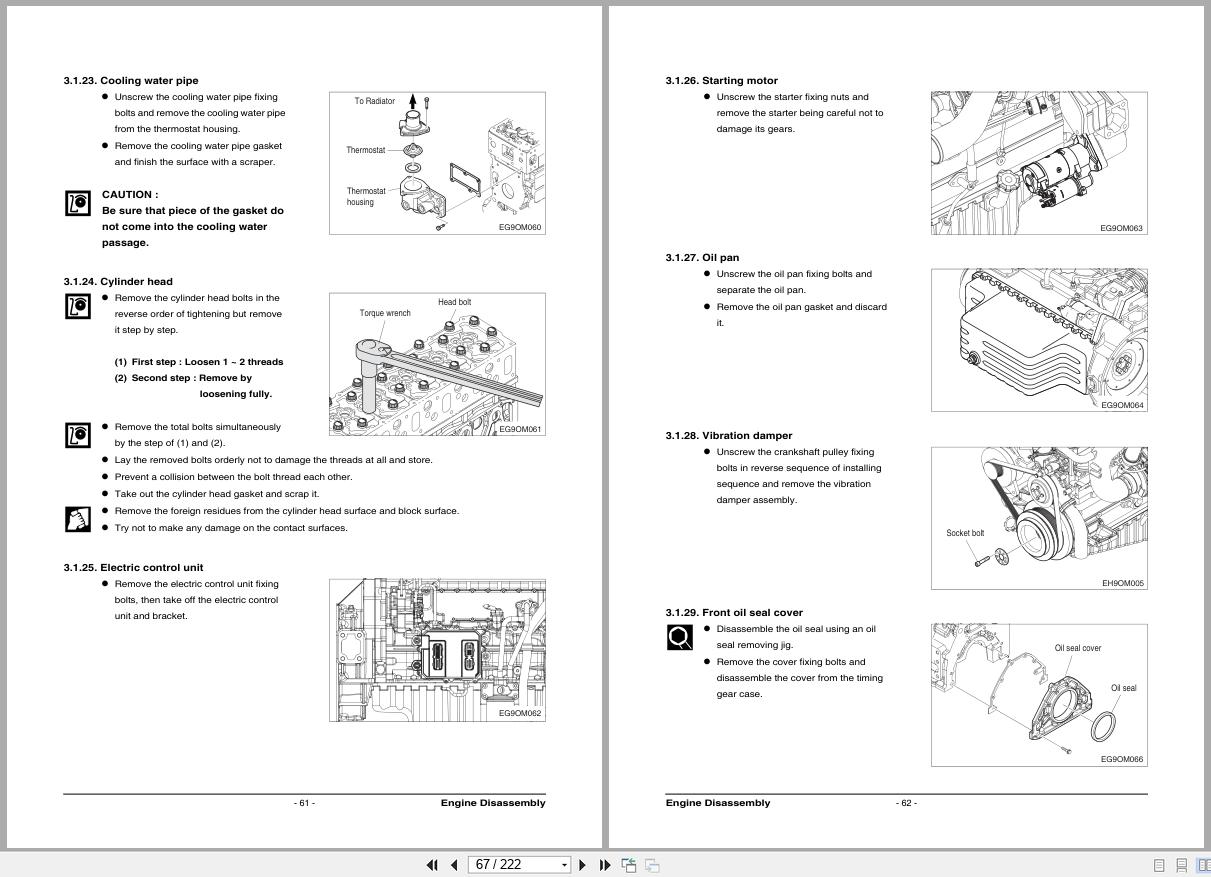The image size is (1211, 877).
Task: Click the cleaning icon beside foreign residues note
Action: (78, 519)
